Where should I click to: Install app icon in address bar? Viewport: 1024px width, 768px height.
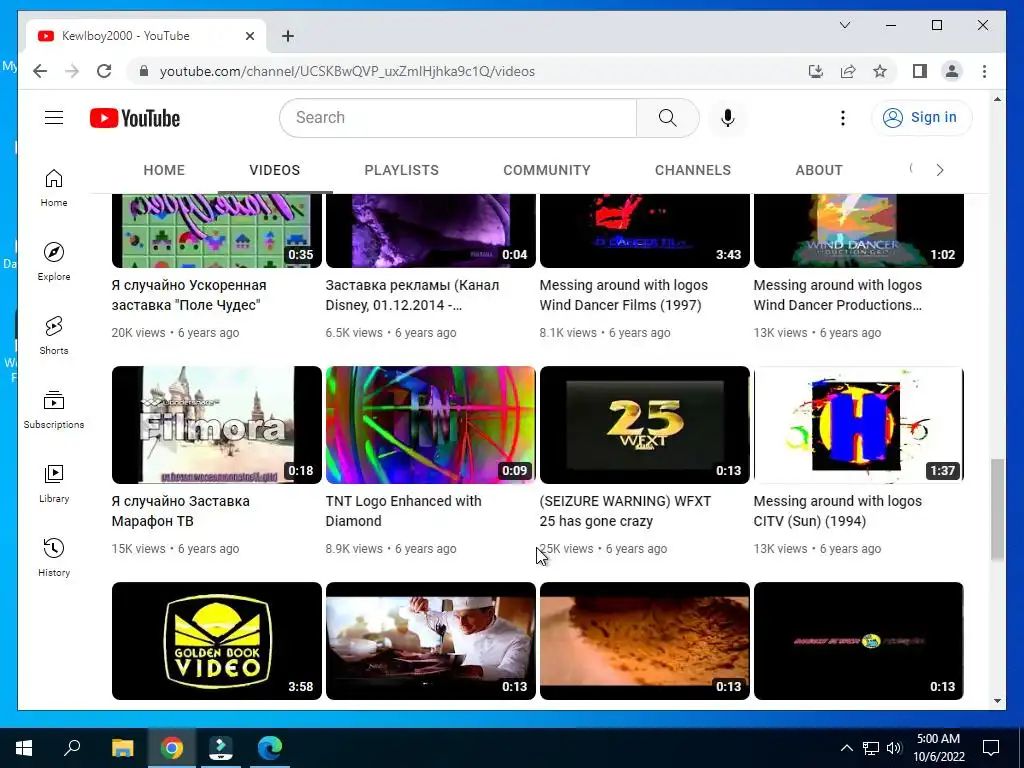coord(816,71)
